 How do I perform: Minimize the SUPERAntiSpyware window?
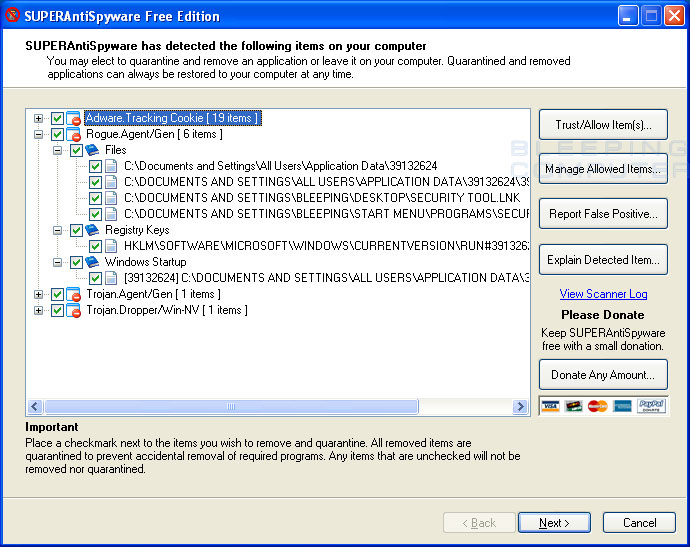(x=628, y=16)
